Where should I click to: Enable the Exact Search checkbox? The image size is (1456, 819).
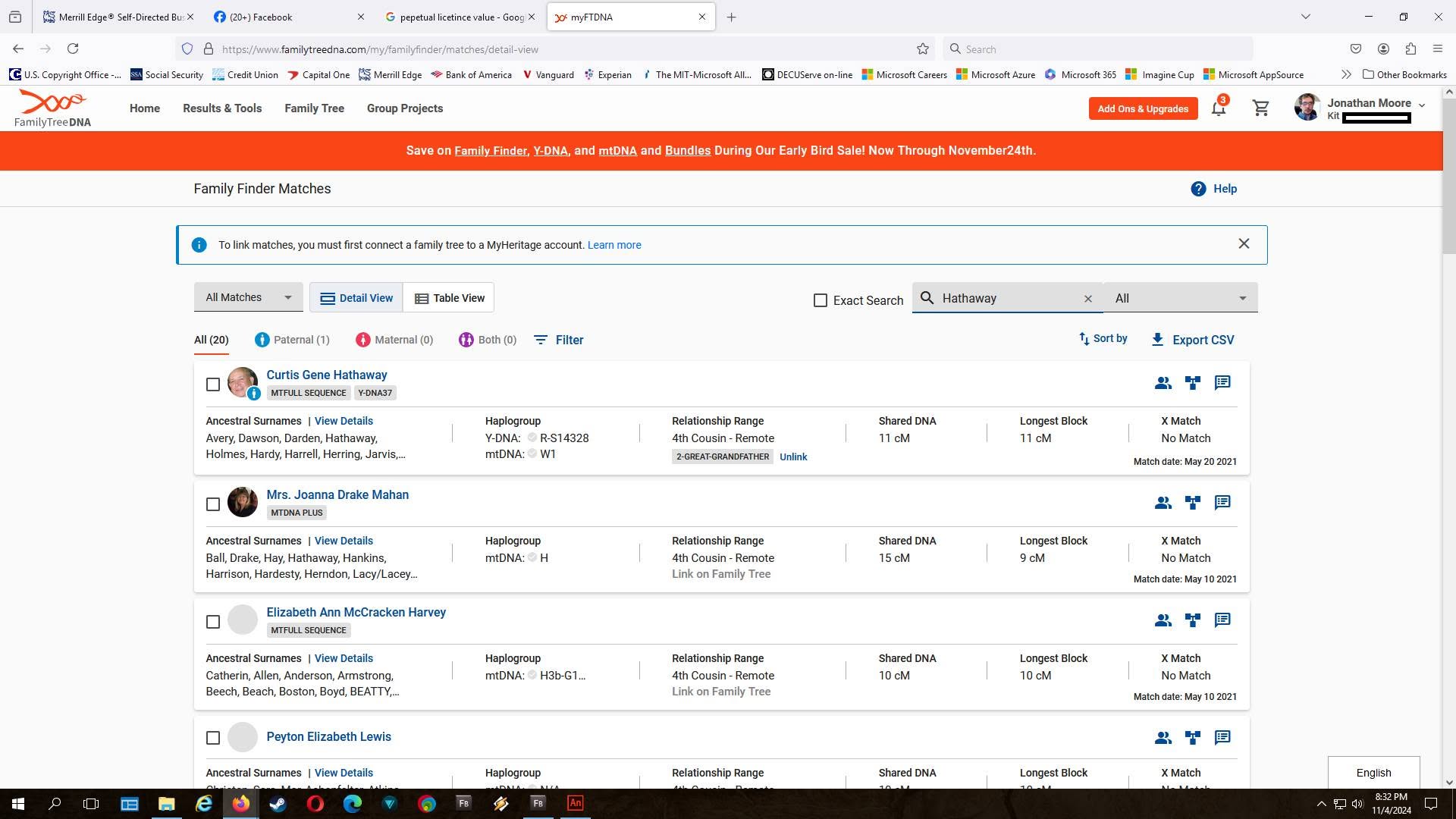point(821,300)
